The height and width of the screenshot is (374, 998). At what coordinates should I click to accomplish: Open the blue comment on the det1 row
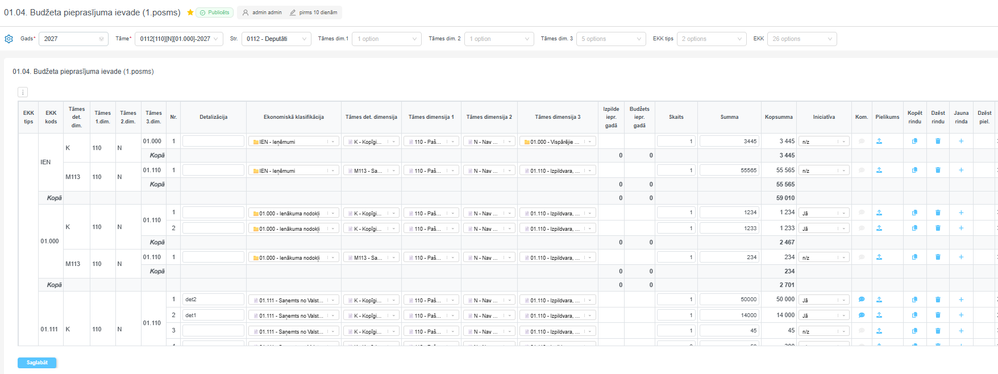pos(861,315)
